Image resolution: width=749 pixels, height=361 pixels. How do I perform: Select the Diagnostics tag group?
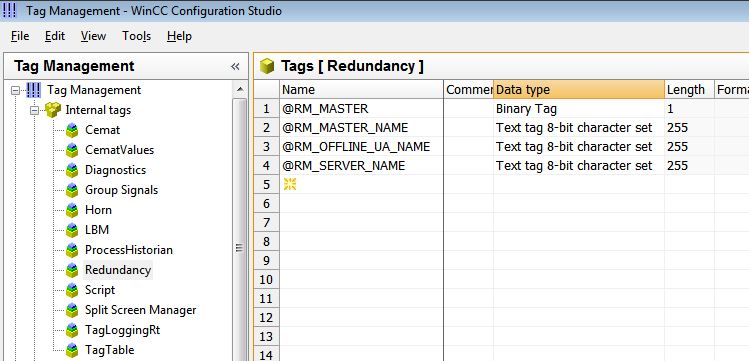pos(115,170)
